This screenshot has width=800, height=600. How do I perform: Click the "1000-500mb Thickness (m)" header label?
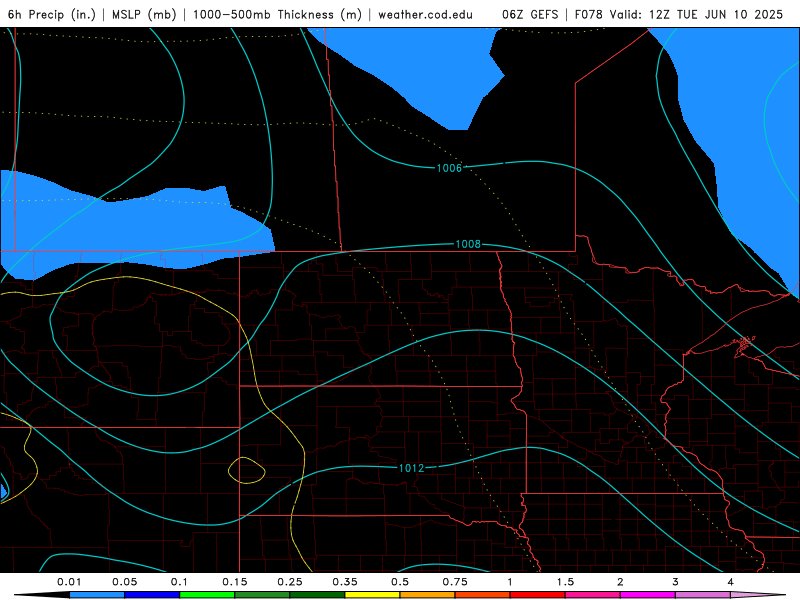[x=277, y=14]
